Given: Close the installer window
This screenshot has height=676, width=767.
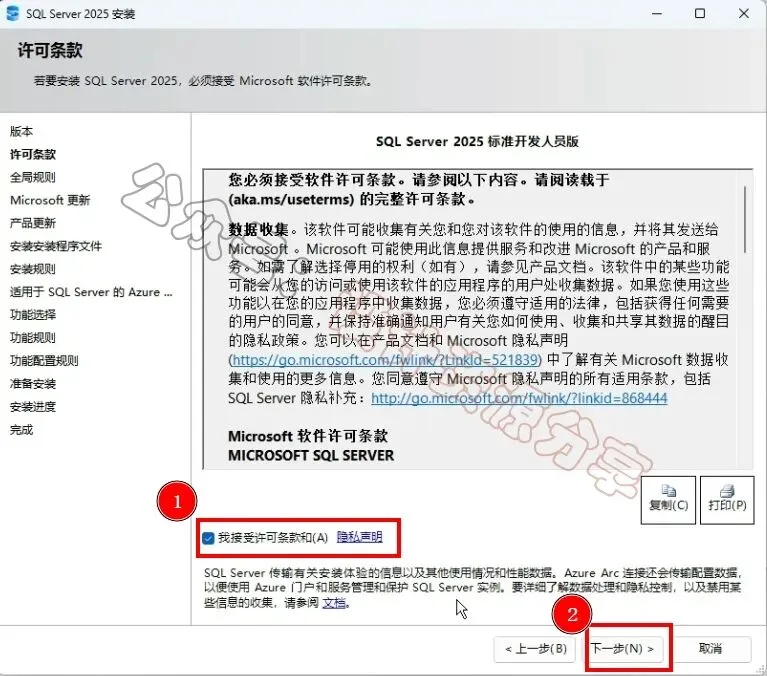Looking at the screenshot, I should click(744, 14).
